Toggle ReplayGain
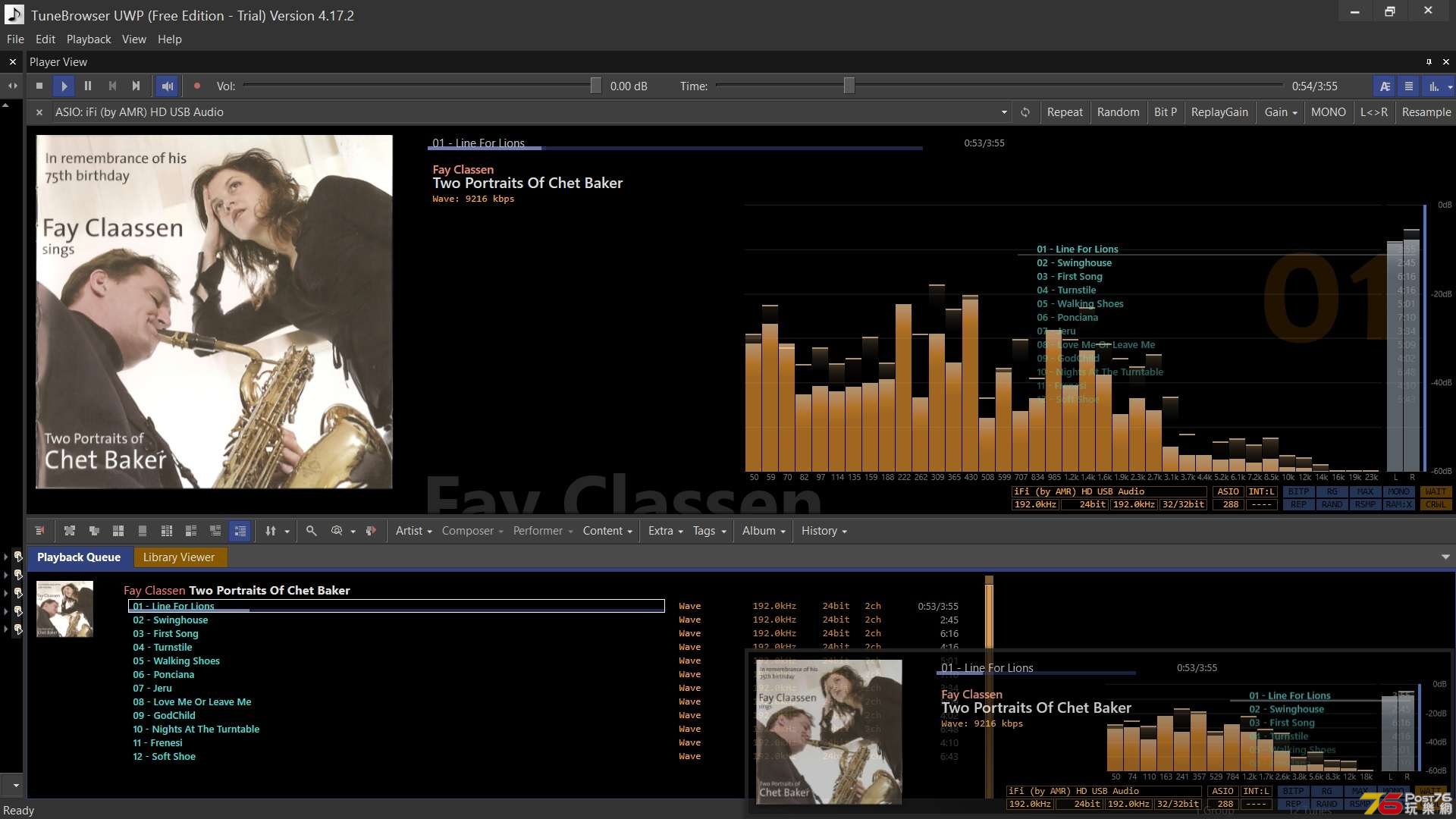1456x819 pixels. click(x=1219, y=111)
